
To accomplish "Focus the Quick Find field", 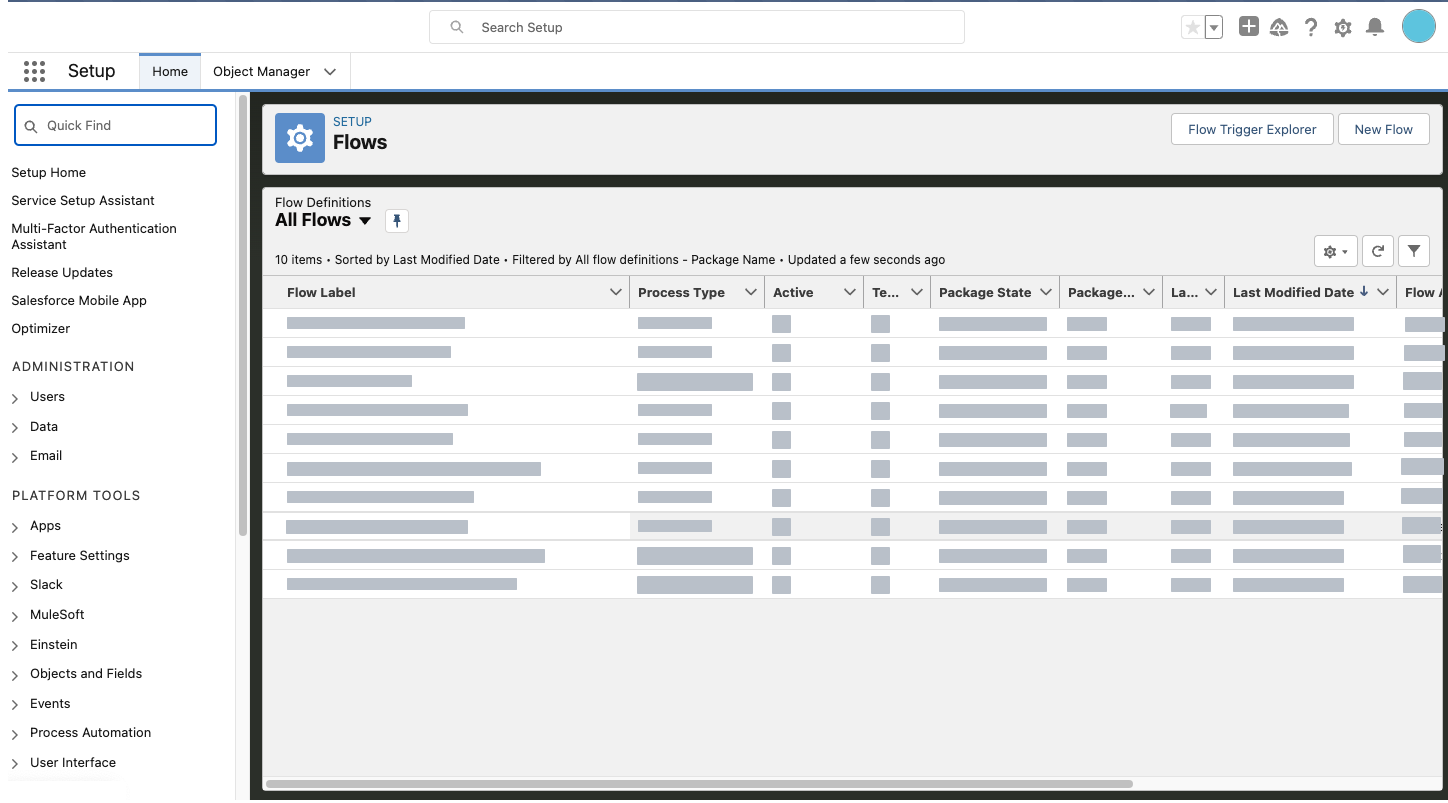I will point(115,125).
